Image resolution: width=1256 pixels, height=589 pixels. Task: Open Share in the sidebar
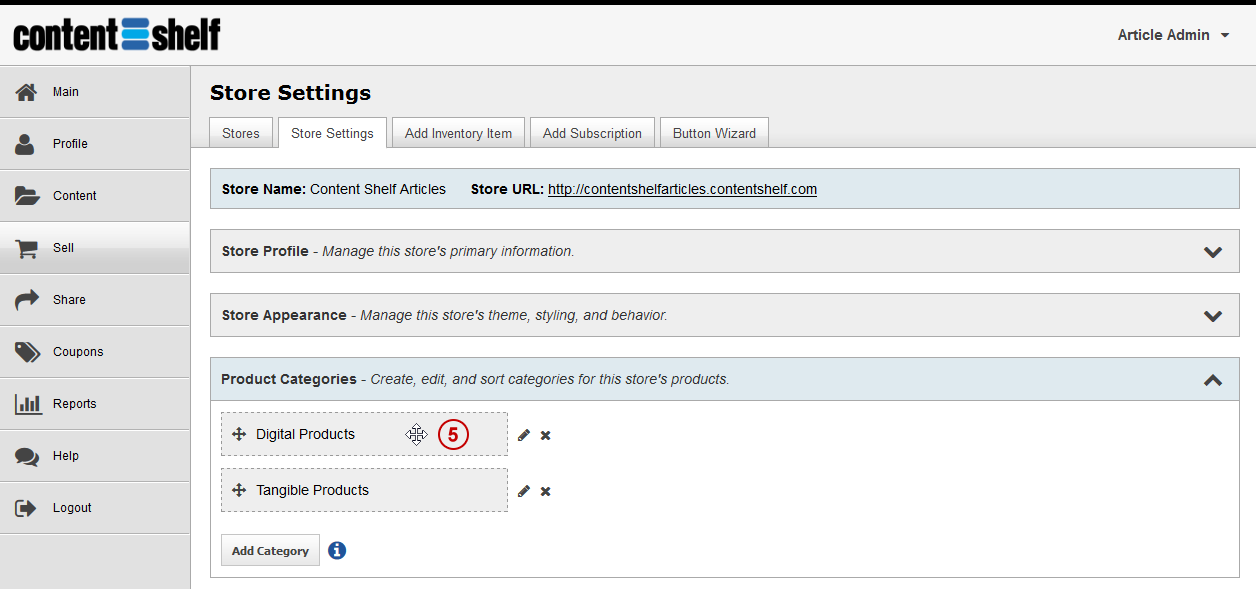pyautogui.click(x=95, y=300)
